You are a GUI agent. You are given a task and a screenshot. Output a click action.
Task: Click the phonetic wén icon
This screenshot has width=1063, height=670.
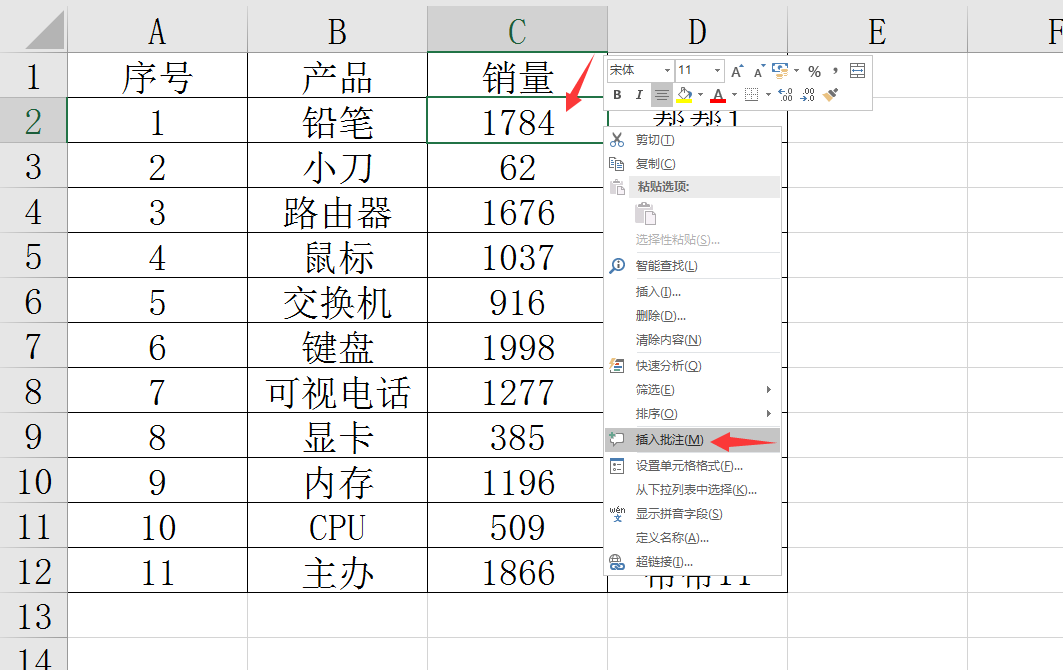(617, 514)
